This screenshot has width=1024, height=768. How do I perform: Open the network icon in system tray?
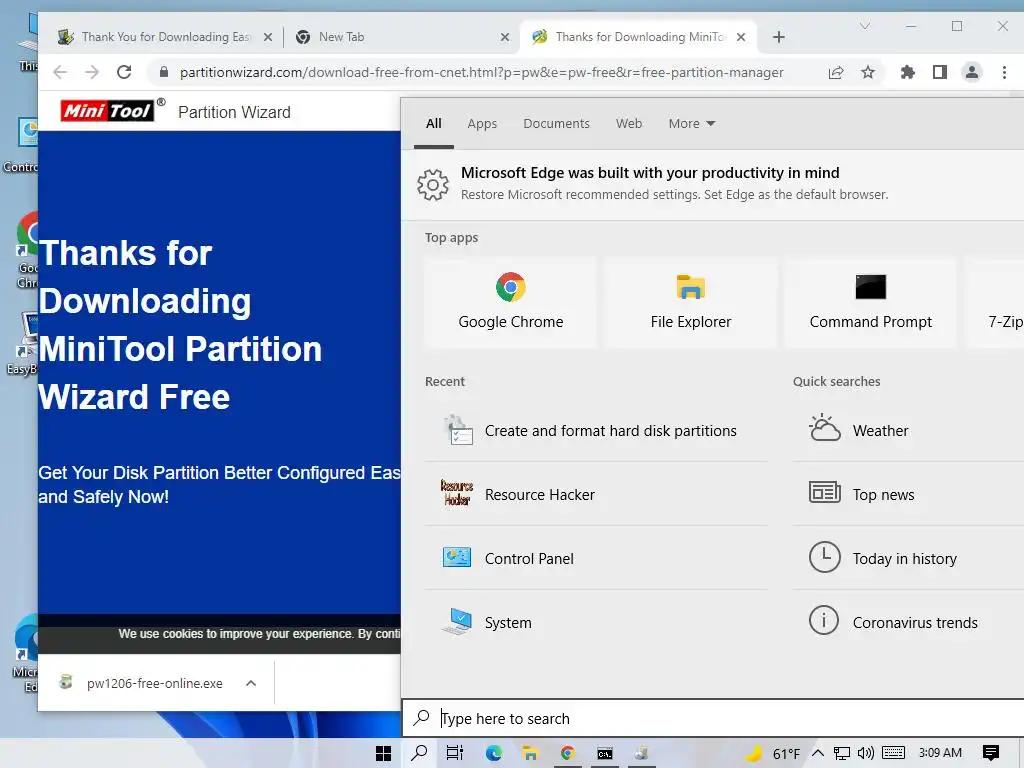[842, 753]
